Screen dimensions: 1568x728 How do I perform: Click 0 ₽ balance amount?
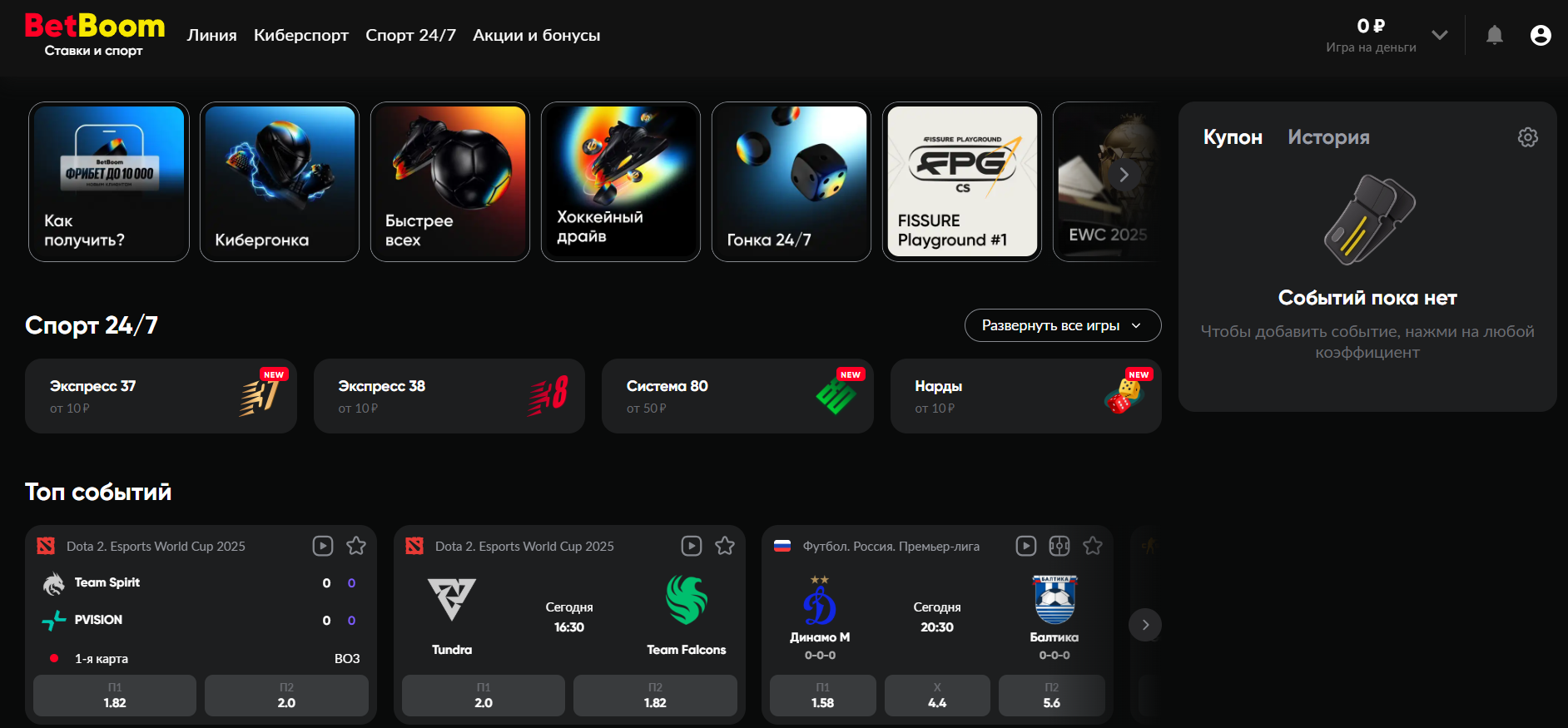click(x=1371, y=26)
